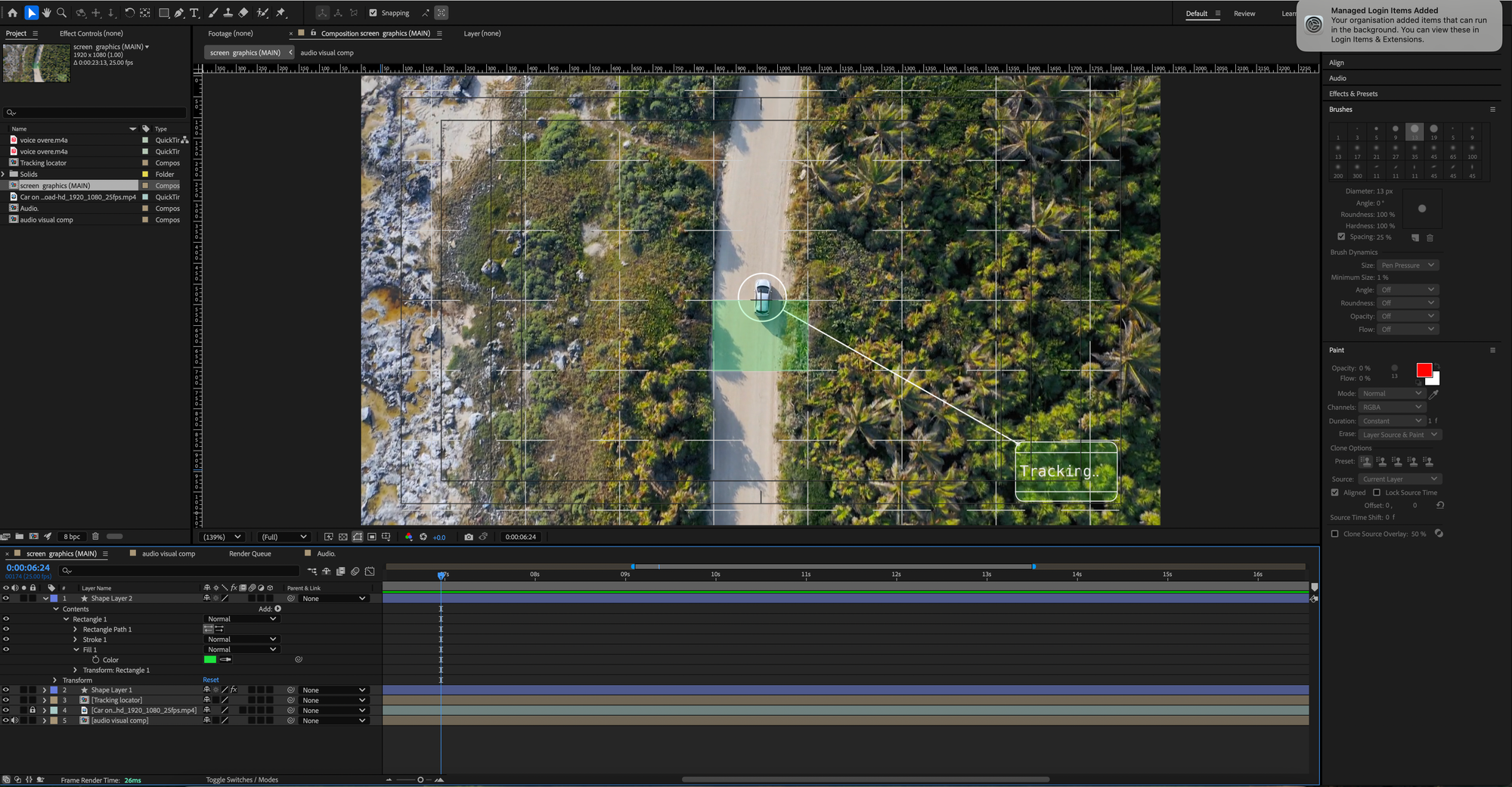Click the Color property stopwatch
Screen dimensions: 1512x787
click(x=96, y=660)
